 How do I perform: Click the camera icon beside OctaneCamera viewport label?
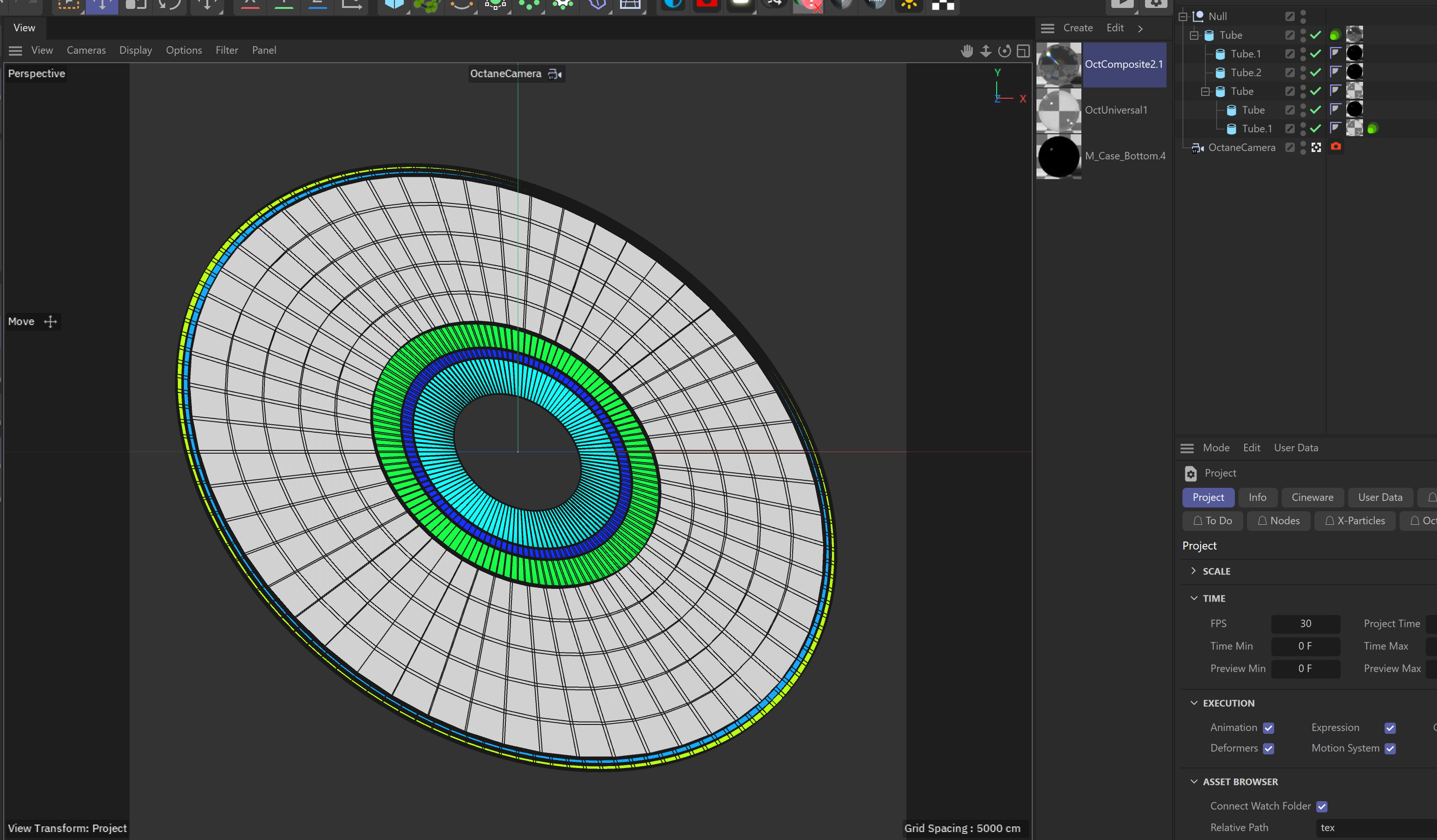point(555,74)
